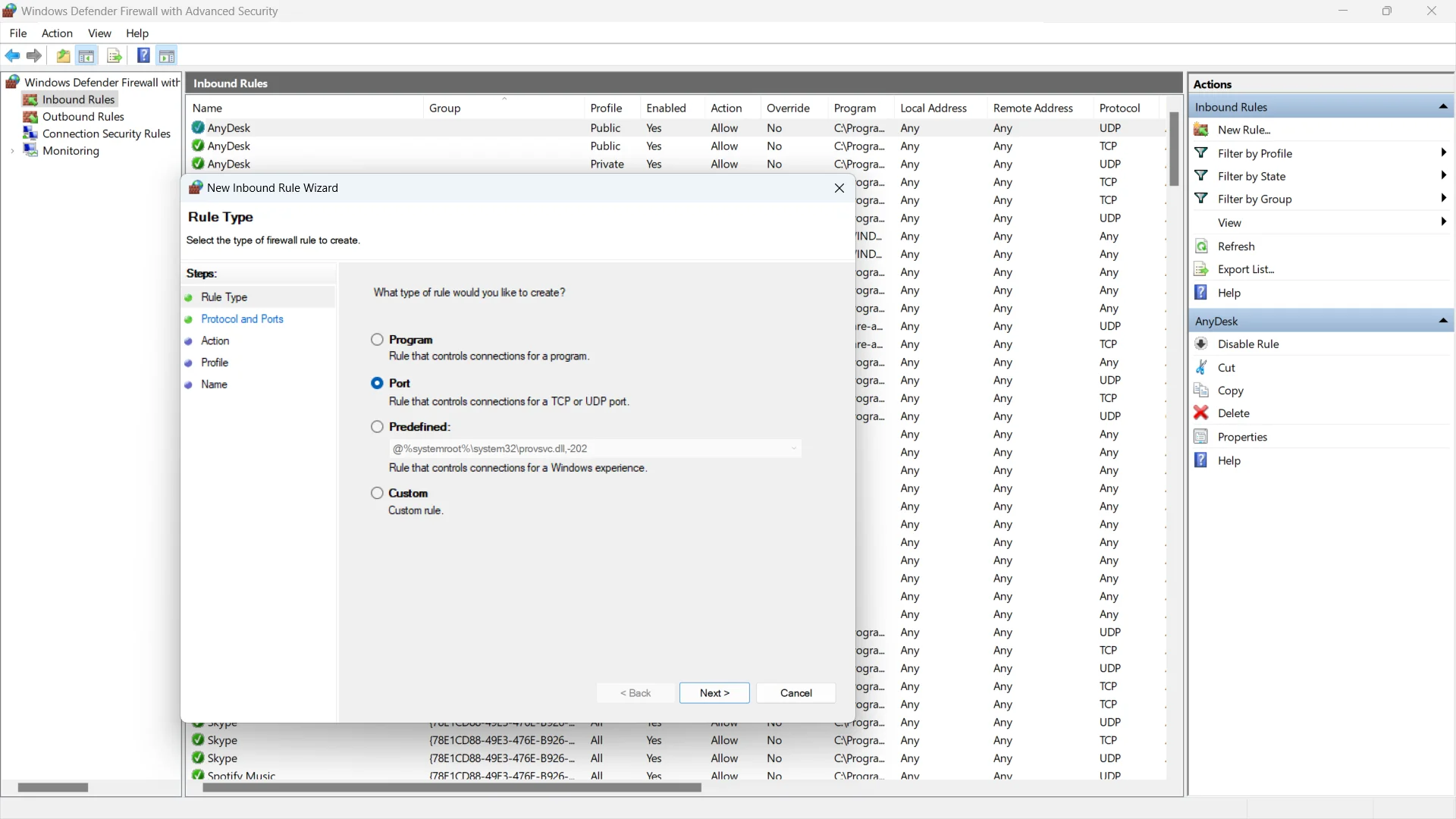The image size is (1456, 819).
Task: Click the Cancel button in wizard
Action: [x=796, y=693]
